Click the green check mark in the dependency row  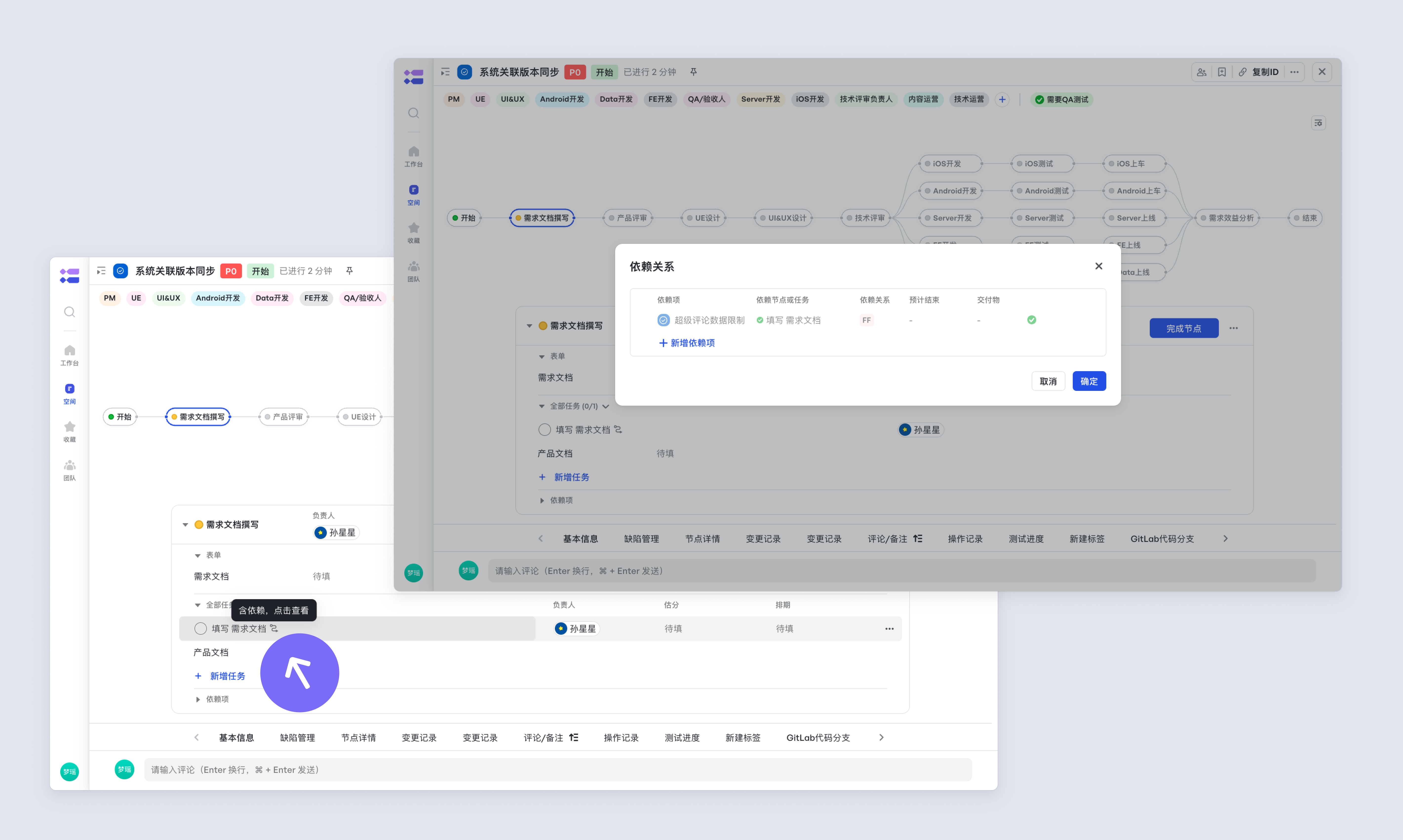click(x=1032, y=320)
